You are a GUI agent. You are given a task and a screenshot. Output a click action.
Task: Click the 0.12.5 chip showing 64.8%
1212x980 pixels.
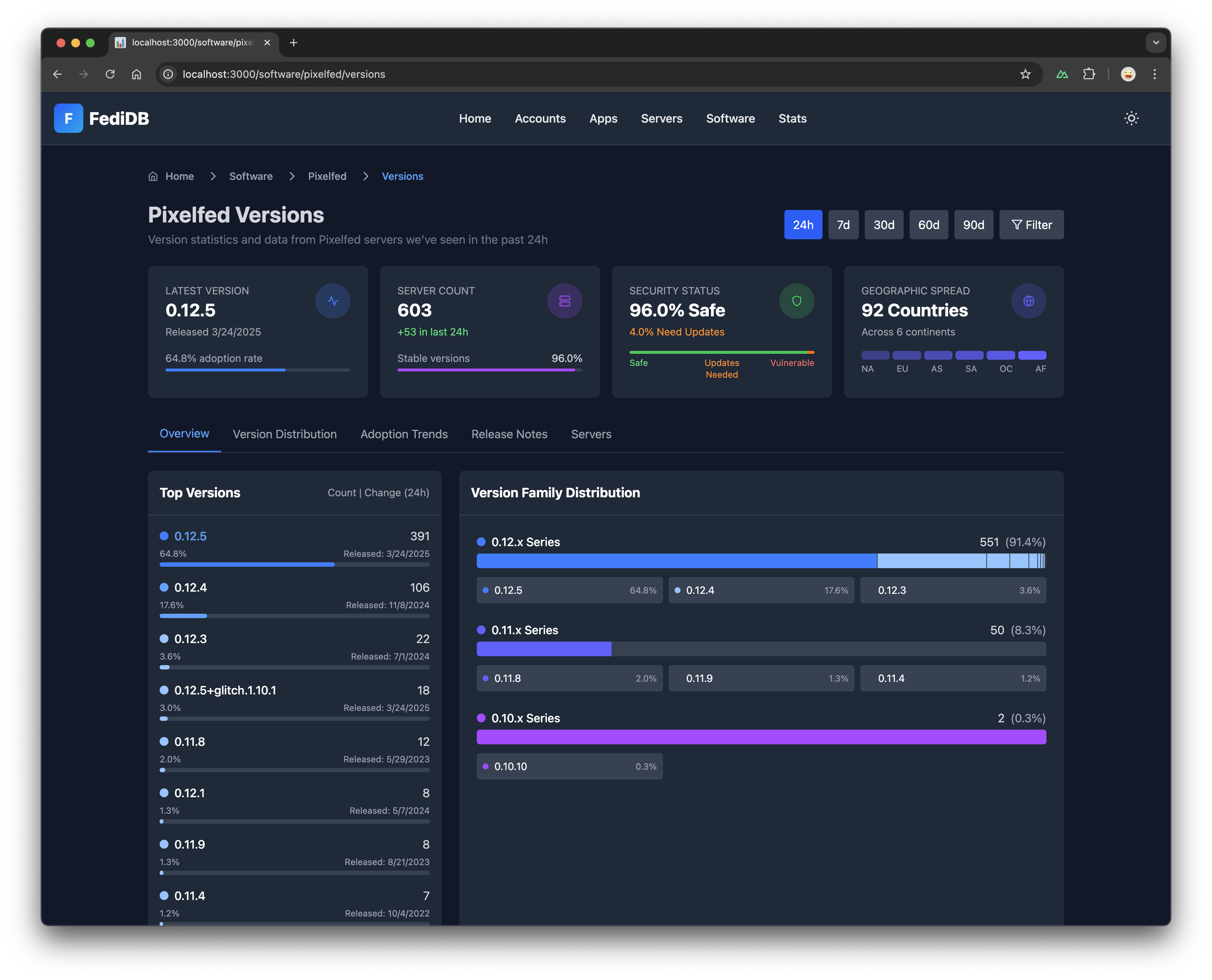(x=569, y=590)
